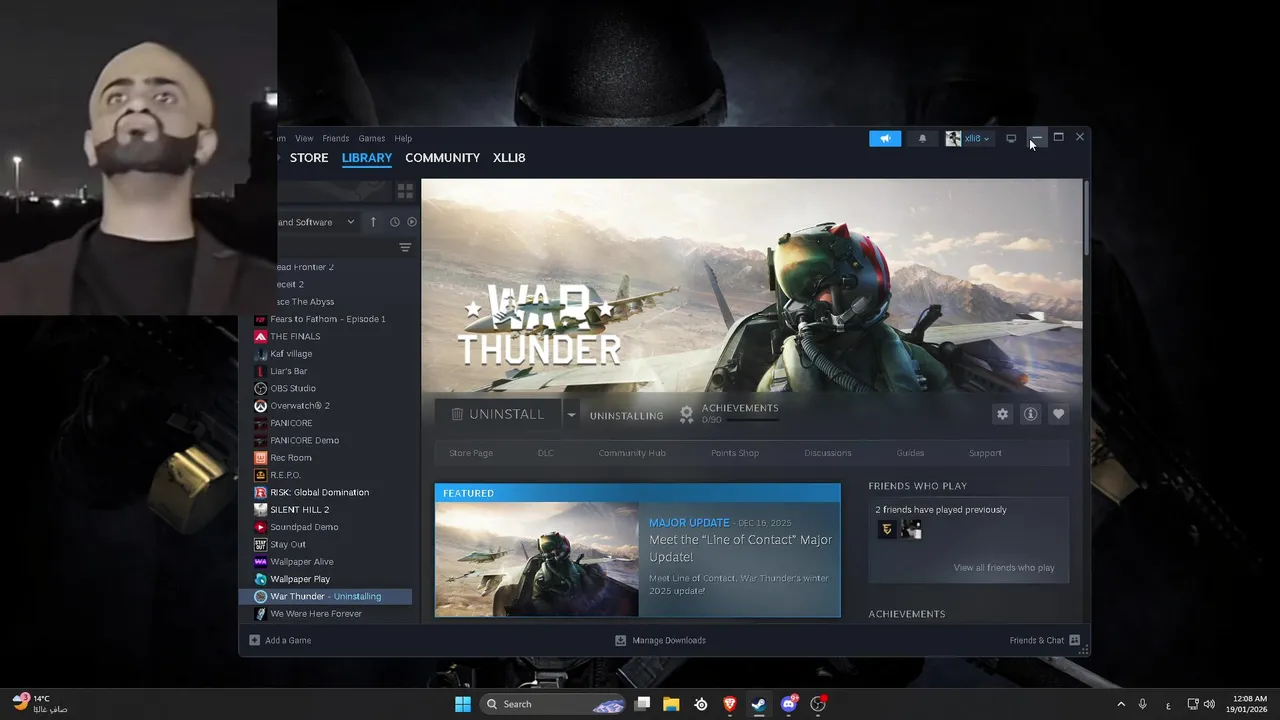
Task: Go to the STORE tab
Action: (x=309, y=158)
